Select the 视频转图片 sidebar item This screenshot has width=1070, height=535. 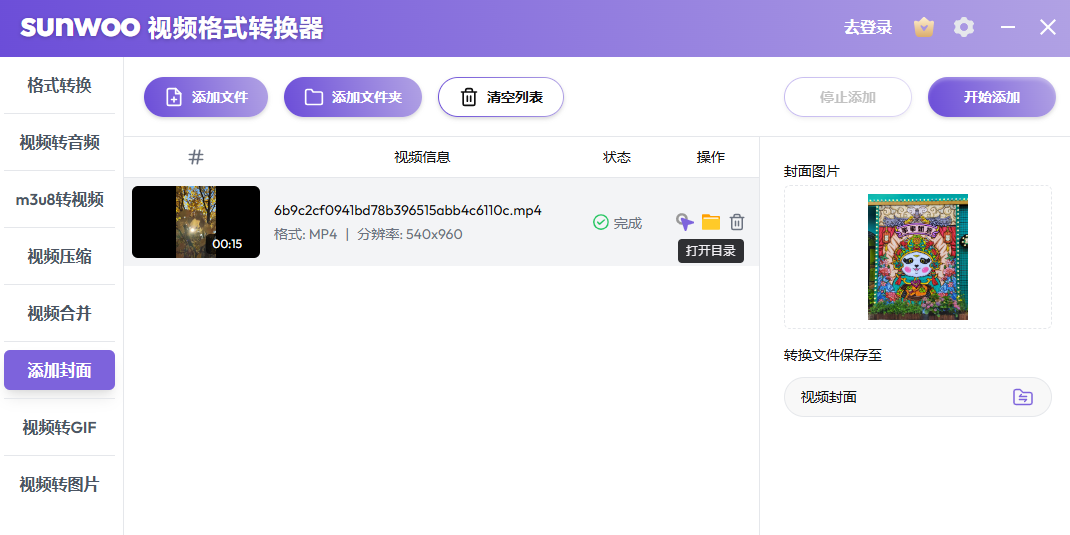(59, 484)
